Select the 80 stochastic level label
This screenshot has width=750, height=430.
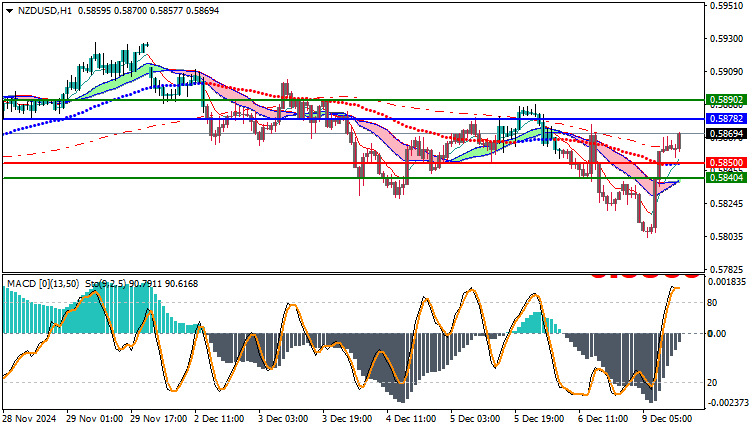[712, 303]
